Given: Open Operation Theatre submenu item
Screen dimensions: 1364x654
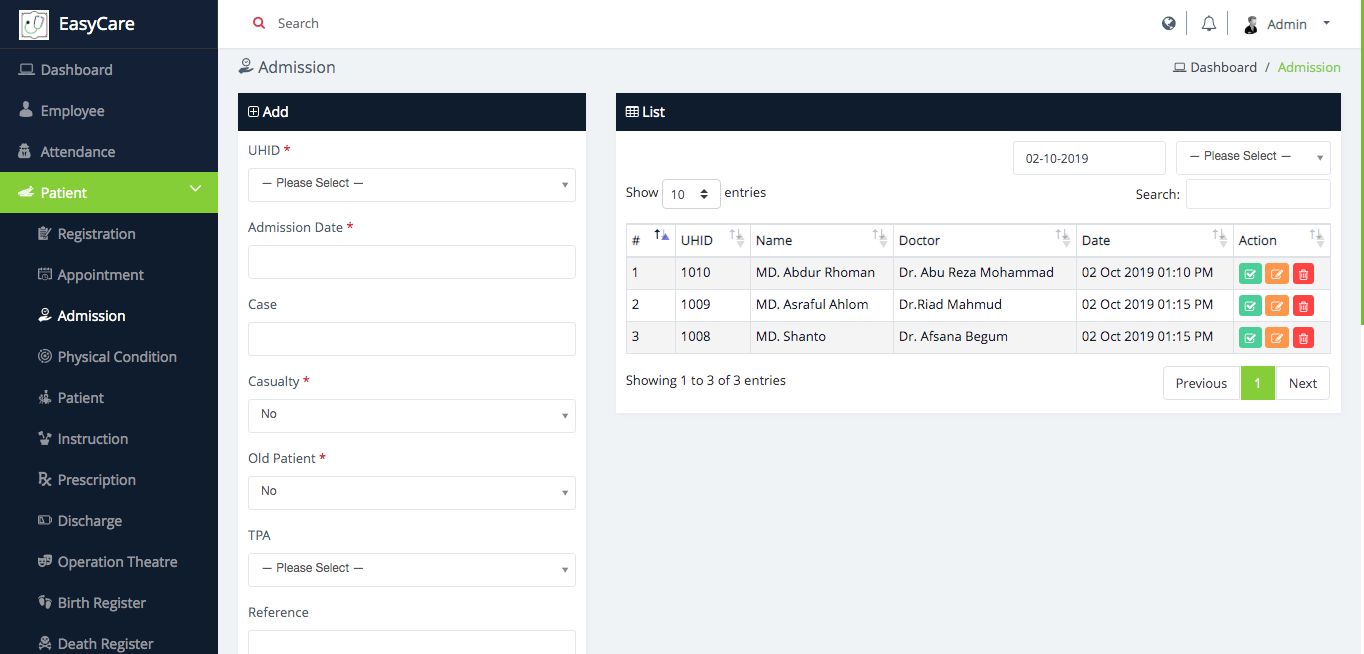Looking at the screenshot, I should pos(109,562).
